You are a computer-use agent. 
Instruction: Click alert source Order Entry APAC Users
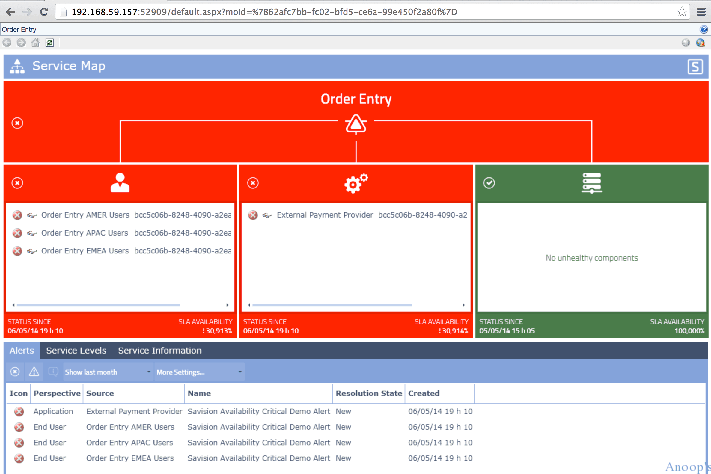click(130, 443)
